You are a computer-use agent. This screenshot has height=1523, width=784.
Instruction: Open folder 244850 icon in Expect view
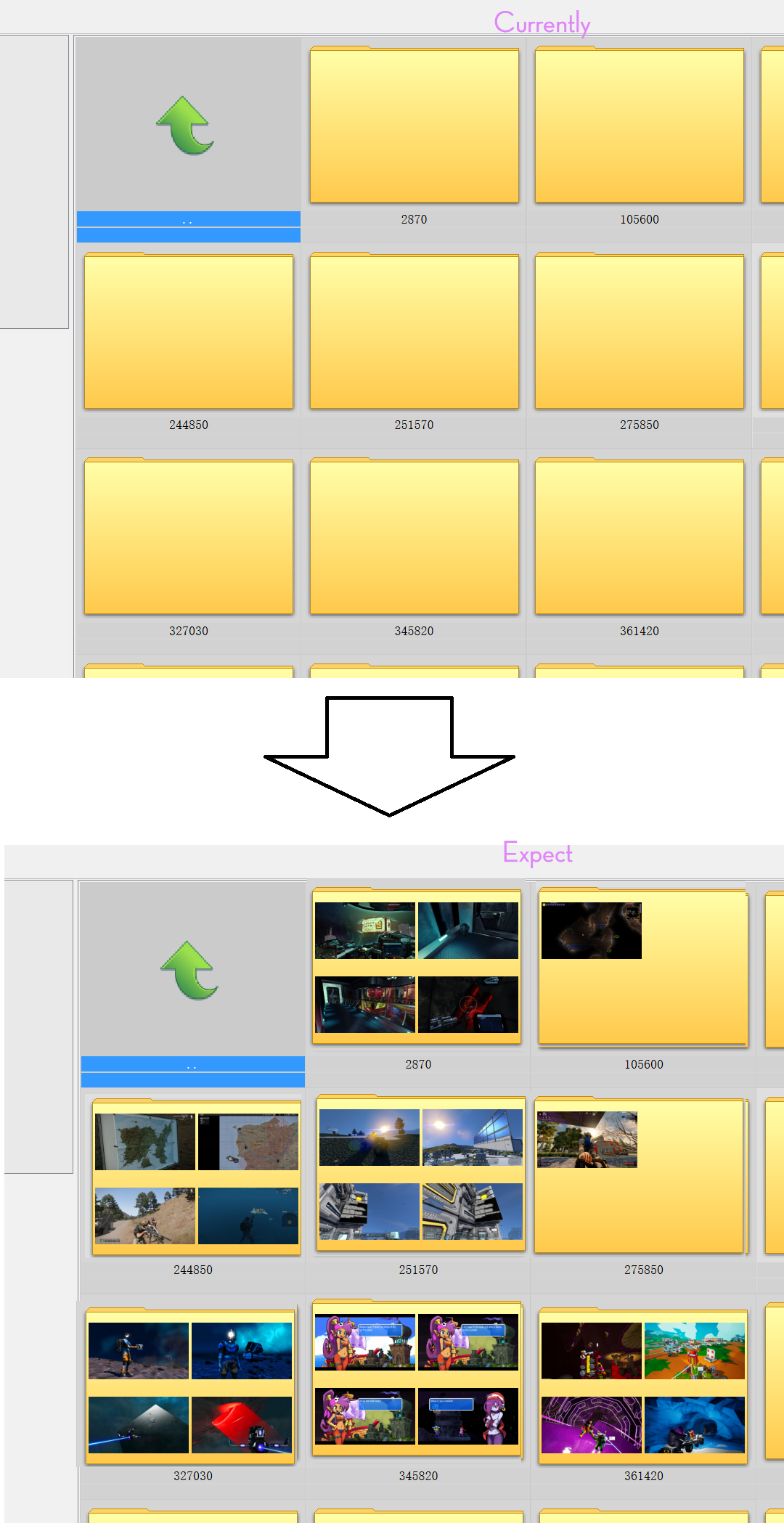pyautogui.click(x=197, y=1177)
